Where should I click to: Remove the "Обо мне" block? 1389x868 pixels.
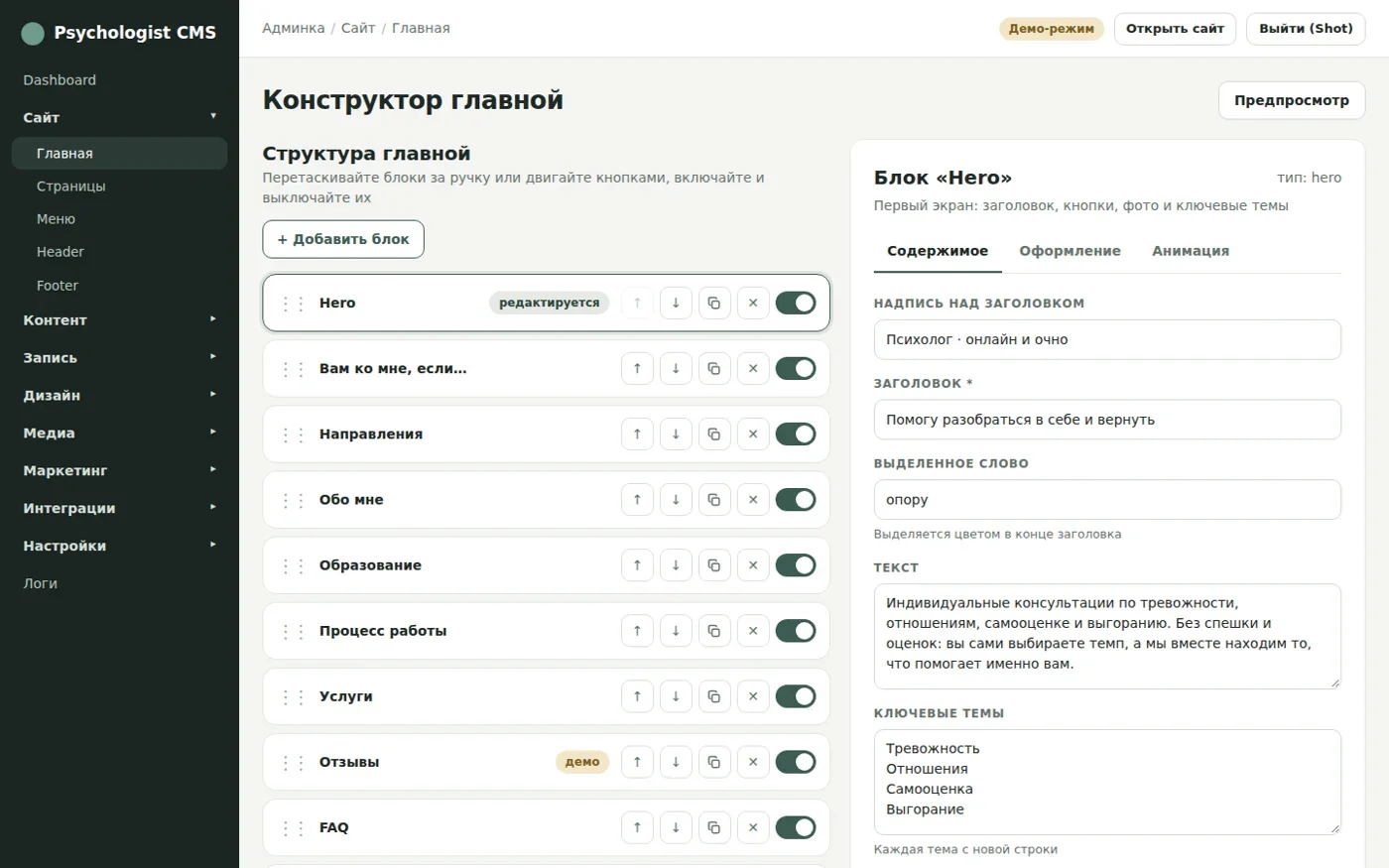coord(753,499)
